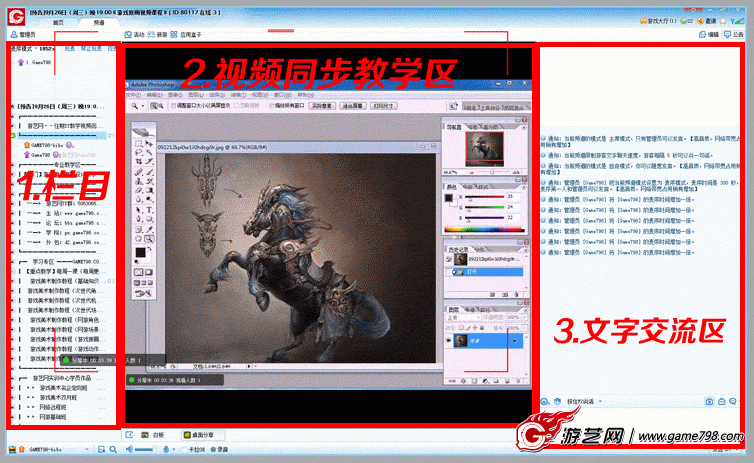This screenshot has width=754, height=463.
Task: Click the foreground color swatch in toolbox
Action: pos(140,253)
